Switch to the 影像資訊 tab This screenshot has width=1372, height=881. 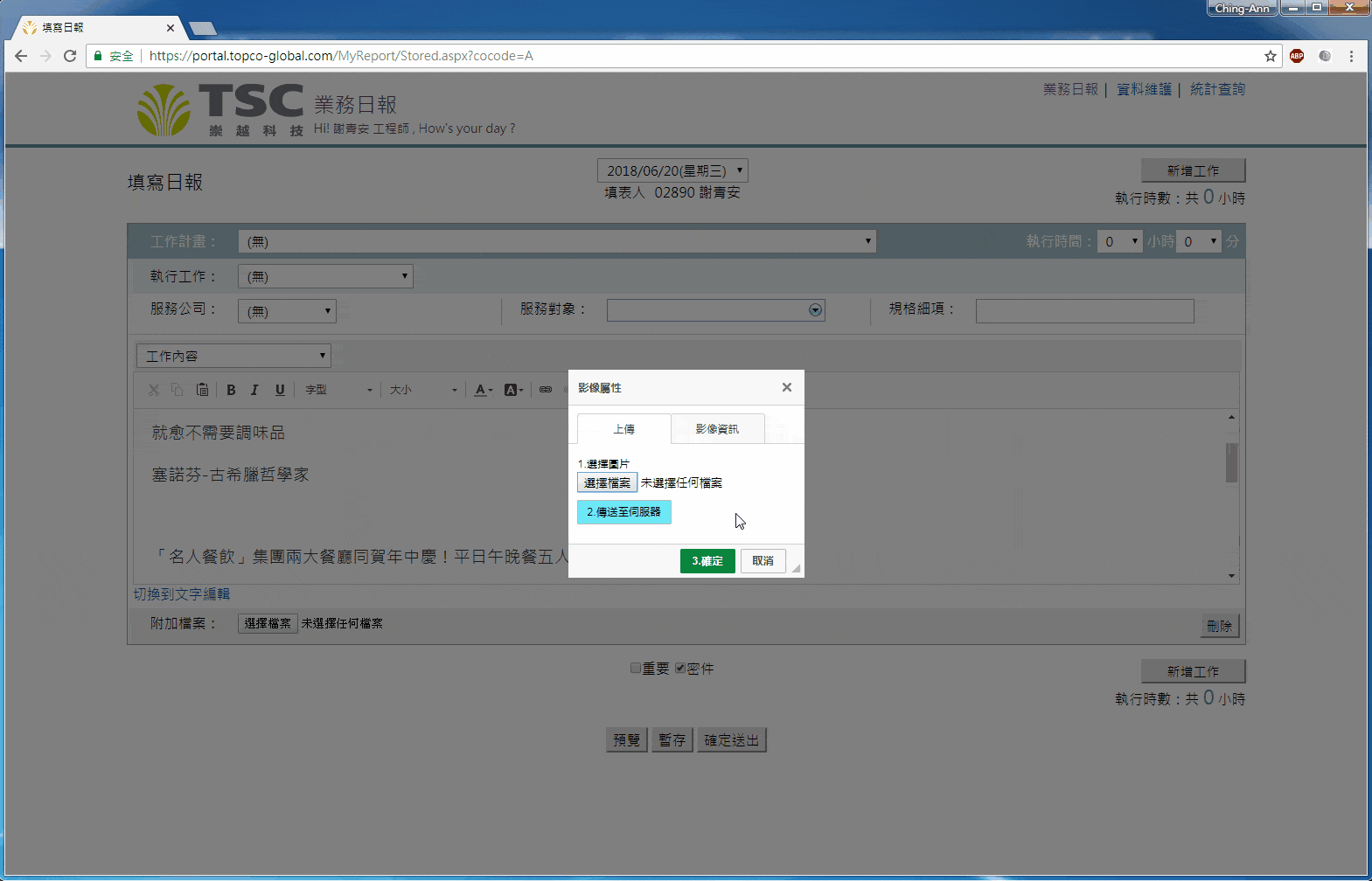717,429
